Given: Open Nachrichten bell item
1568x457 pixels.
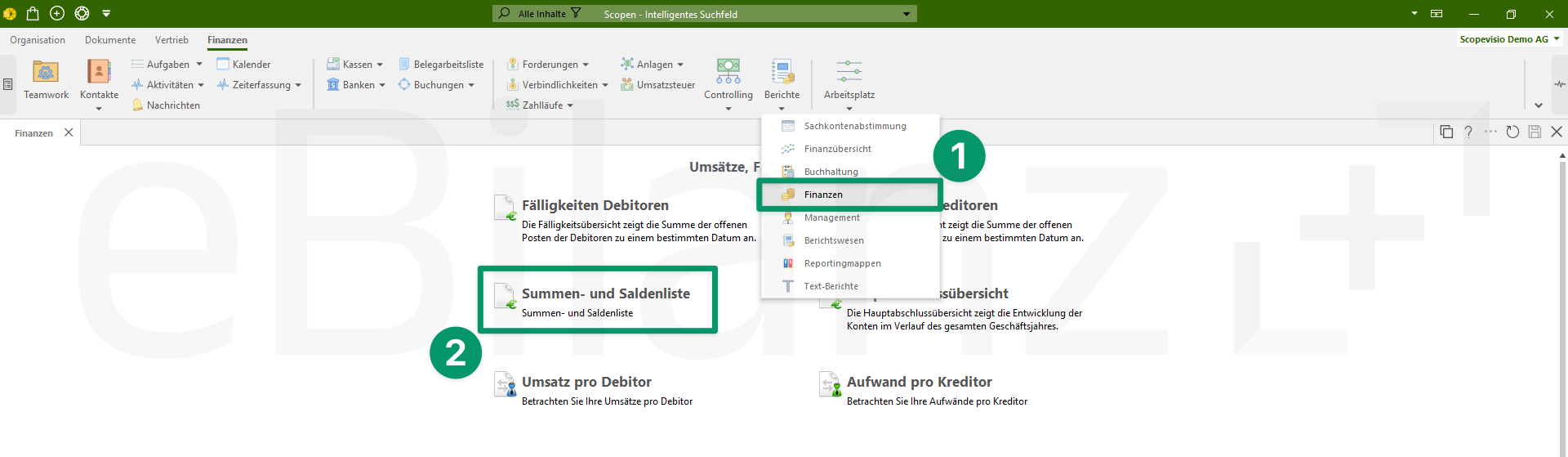Looking at the screenshot, I should 166,105.
